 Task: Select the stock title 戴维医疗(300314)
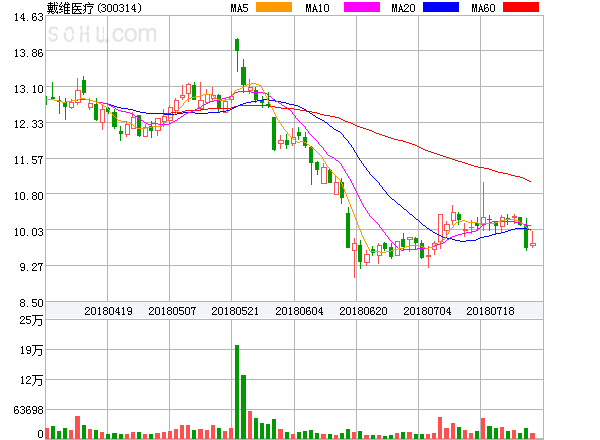pyautogui.click(x=94, y=8)
